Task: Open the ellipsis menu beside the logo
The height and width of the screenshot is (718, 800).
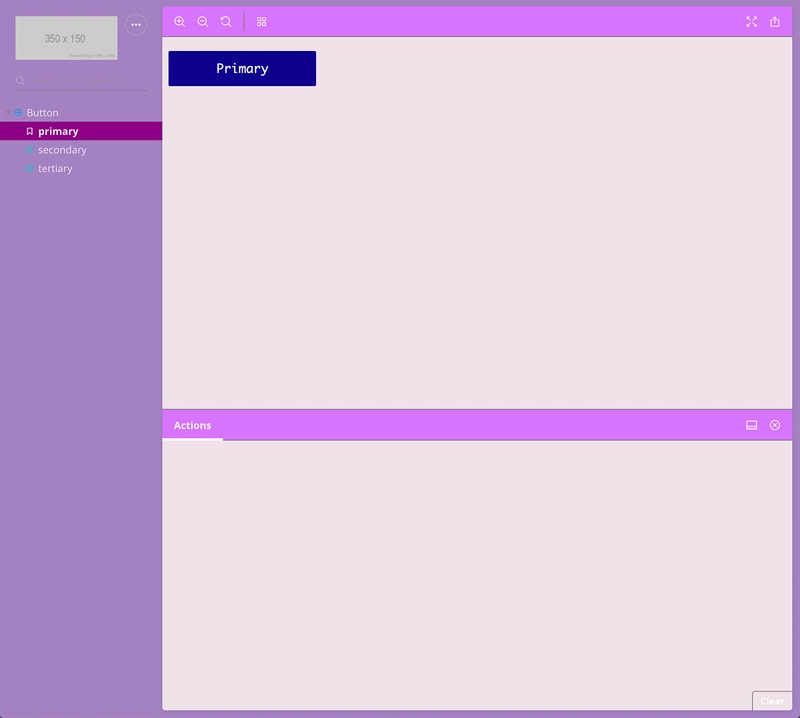Action: tap(136, 24)
